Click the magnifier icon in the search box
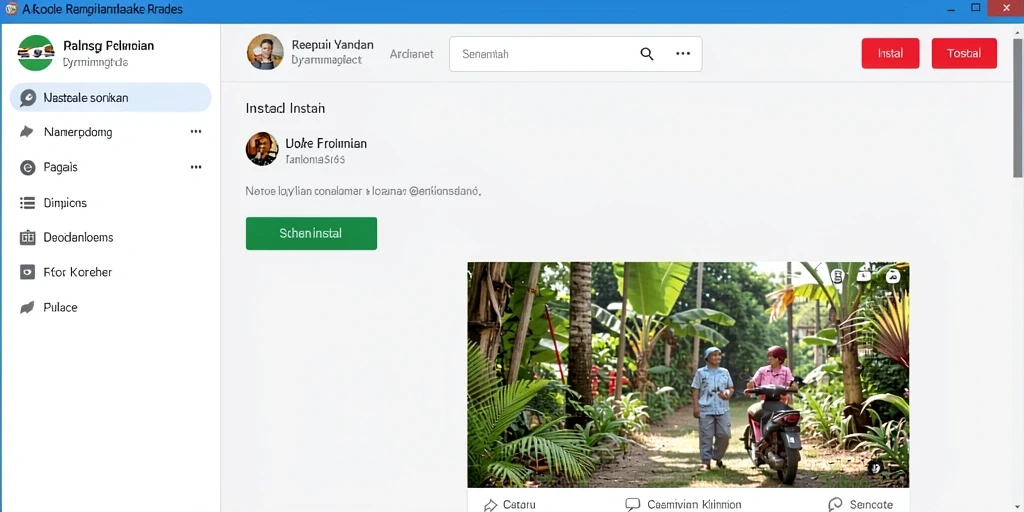The width and height of the screenshot is (1024, 512). pyautogui.click(x=647, y=54)
